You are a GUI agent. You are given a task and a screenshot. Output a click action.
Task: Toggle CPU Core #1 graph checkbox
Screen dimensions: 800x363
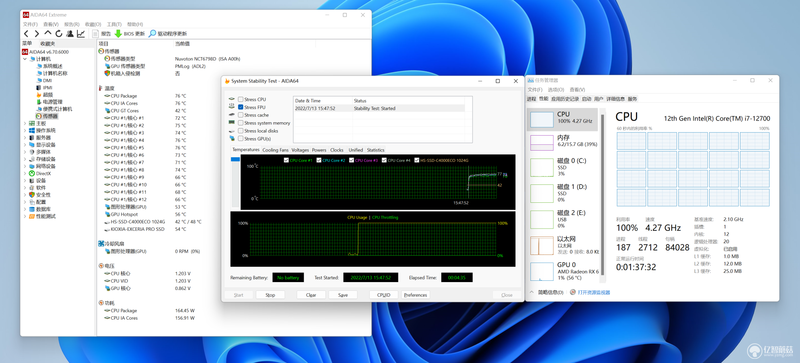(286, 160)
